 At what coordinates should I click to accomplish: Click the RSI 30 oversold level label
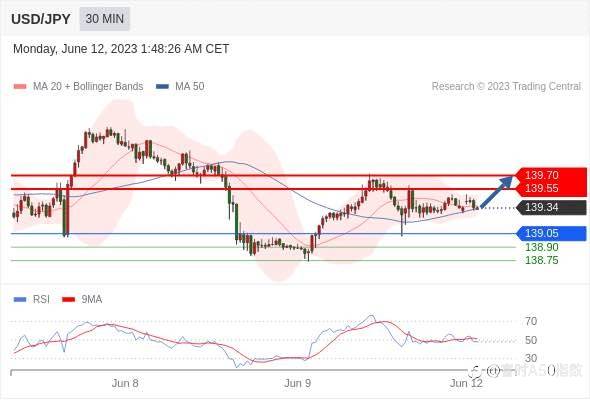click(x=531, y=358)
